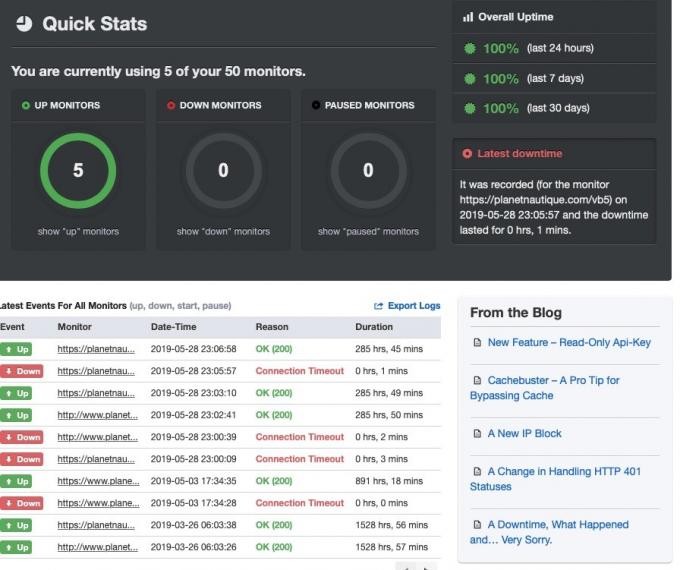Click the Down Monitors circle showing 0
Image resolution: width=680 pixels, height=570 pixels.
pos(222,171)
